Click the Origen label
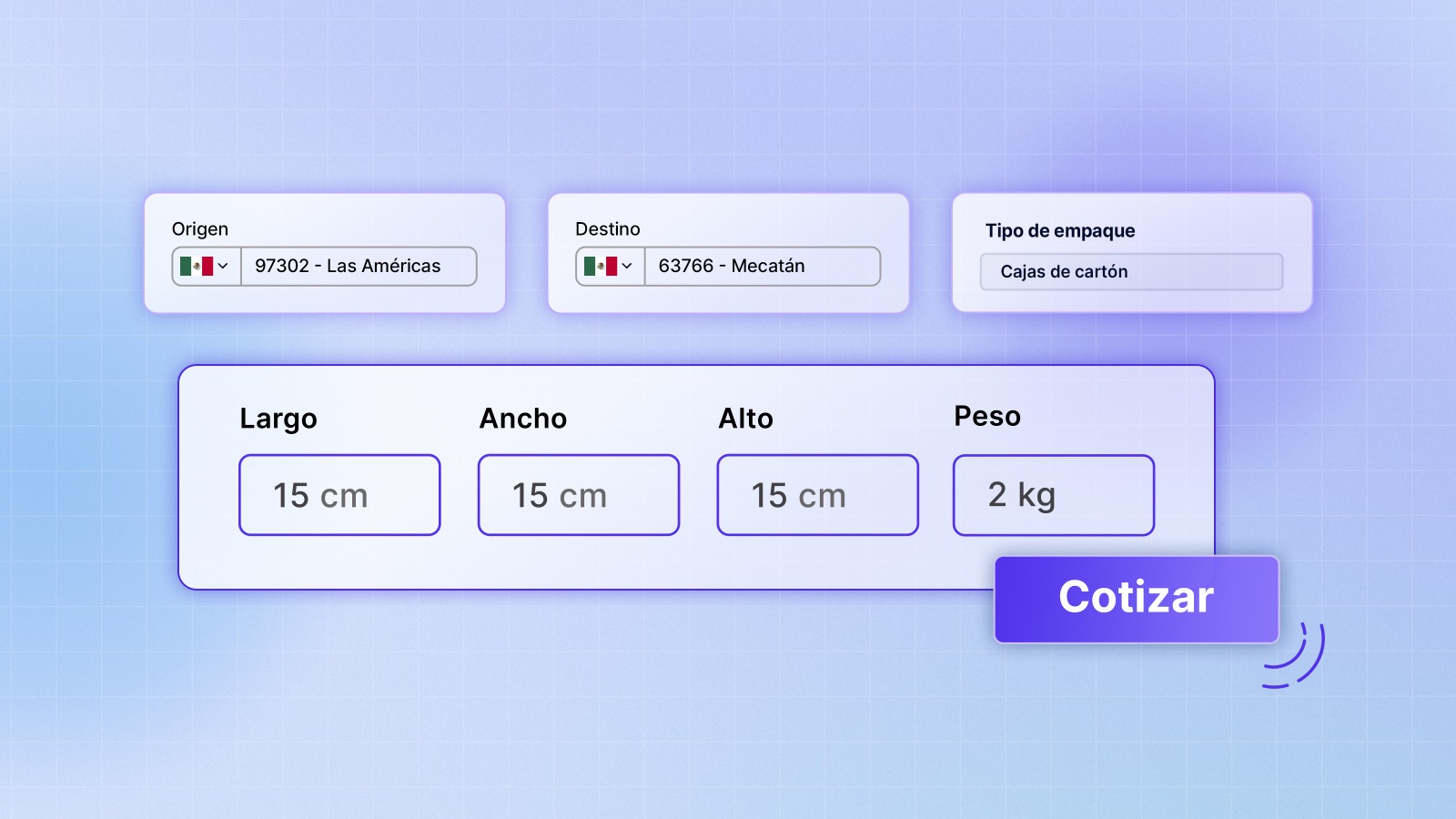 click(200, 229)
